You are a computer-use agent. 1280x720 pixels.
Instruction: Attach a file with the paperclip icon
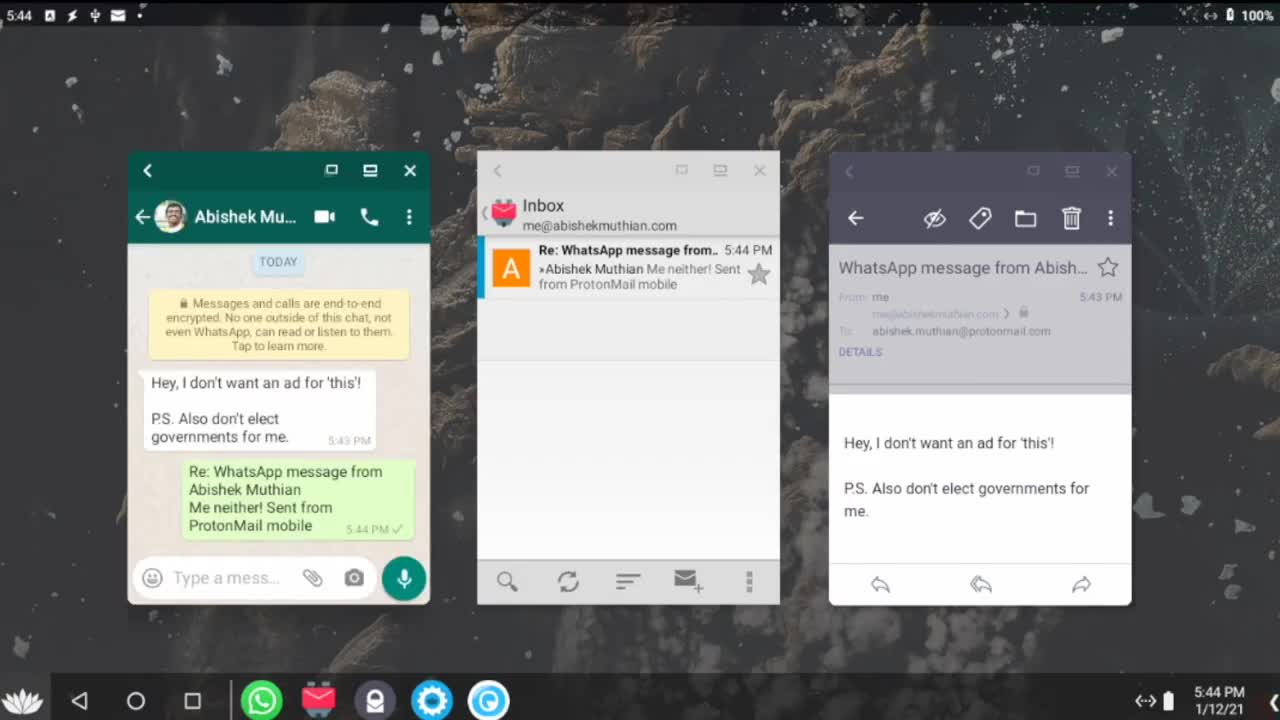[313, 578]
